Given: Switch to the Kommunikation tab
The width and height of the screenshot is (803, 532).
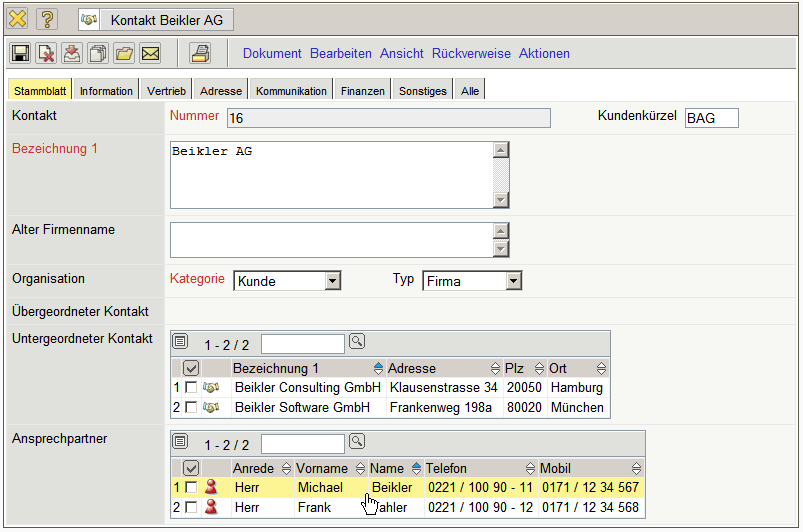Looking at the screenshot, I should click(291, 91).
